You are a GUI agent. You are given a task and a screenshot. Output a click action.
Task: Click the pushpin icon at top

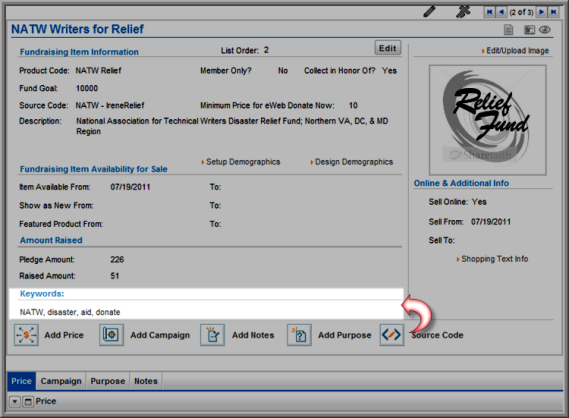[x=463, y=12]
